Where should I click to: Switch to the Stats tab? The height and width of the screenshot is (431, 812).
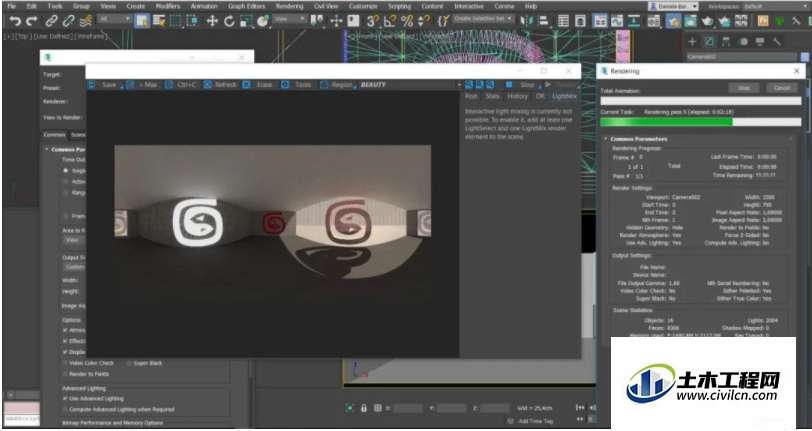coord(492,96)
